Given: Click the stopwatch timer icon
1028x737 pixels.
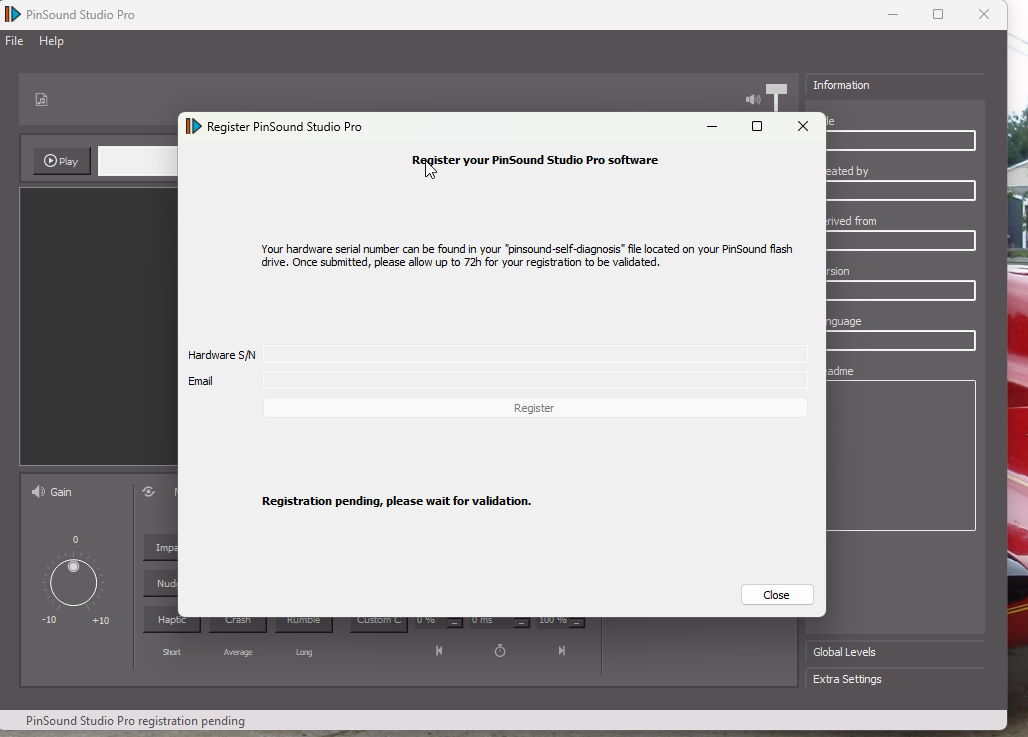Looking at the screenshot, I should point(500,651).
